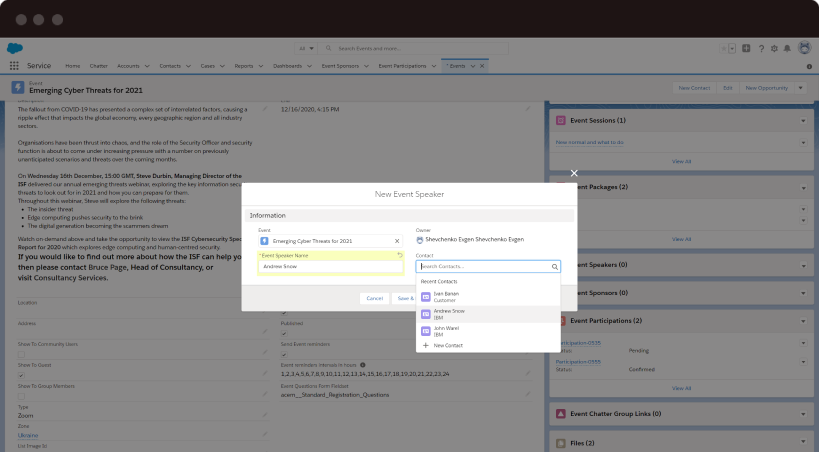Click the Edit record button
The image size is (819, 452).
pos(728,88)
